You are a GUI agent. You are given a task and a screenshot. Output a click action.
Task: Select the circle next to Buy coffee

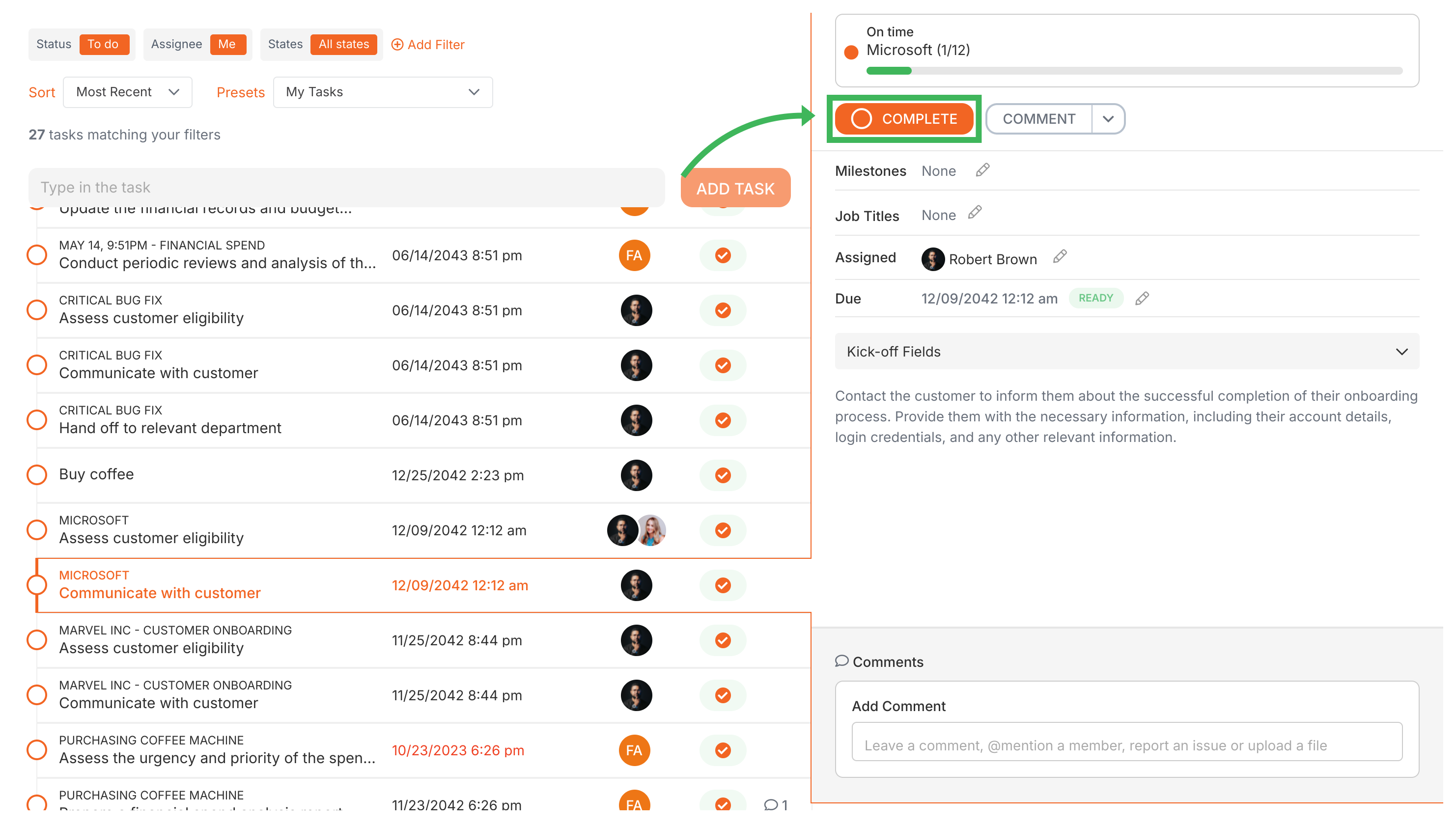[36, 475]
